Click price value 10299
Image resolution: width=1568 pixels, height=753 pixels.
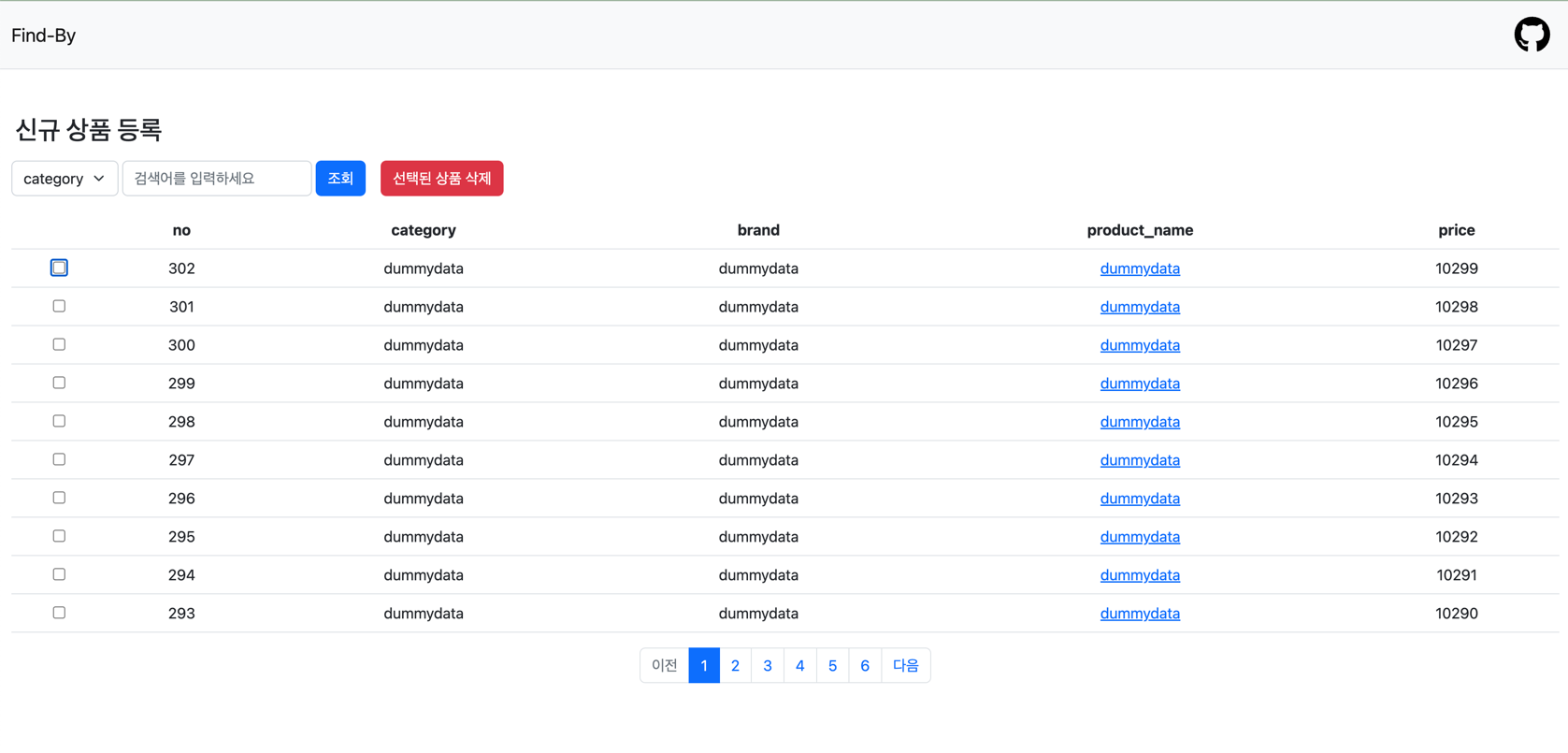(1457, 268)
